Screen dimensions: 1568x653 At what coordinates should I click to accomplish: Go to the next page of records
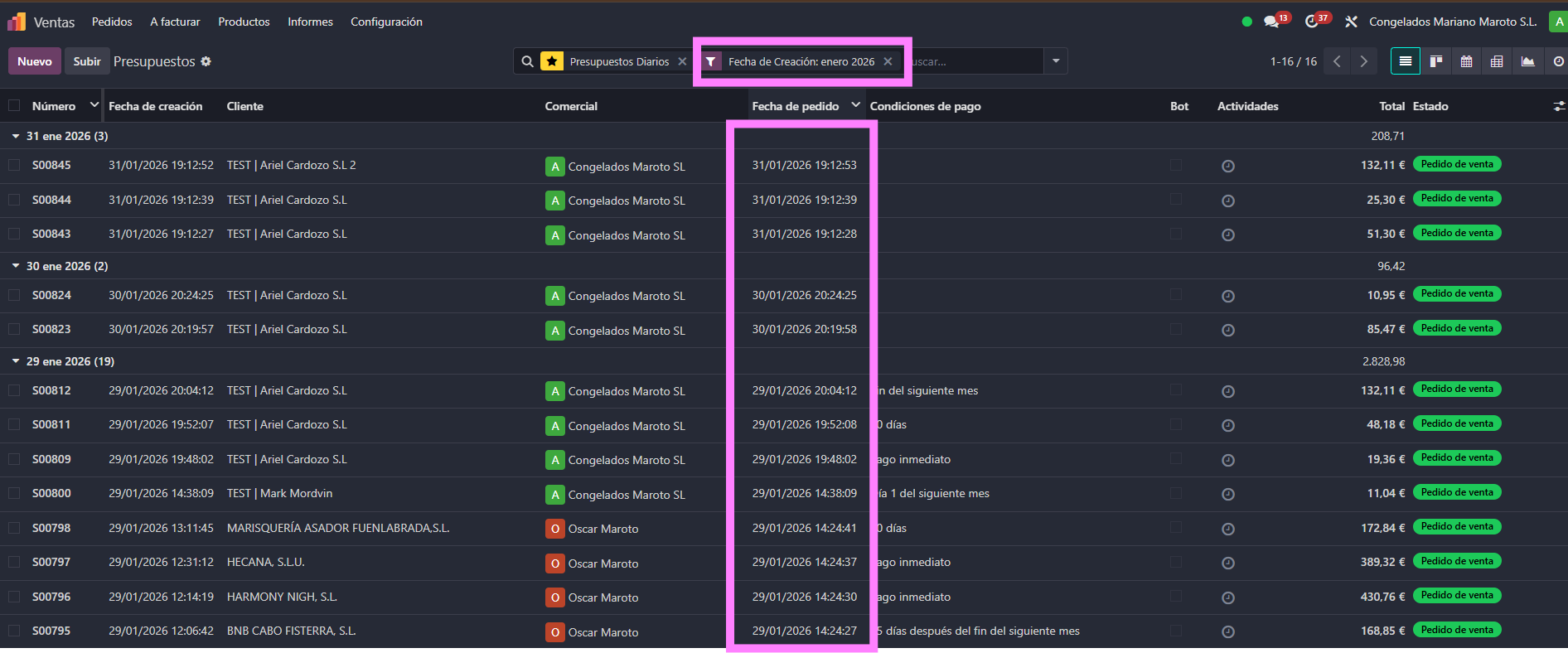point(1363,61)
